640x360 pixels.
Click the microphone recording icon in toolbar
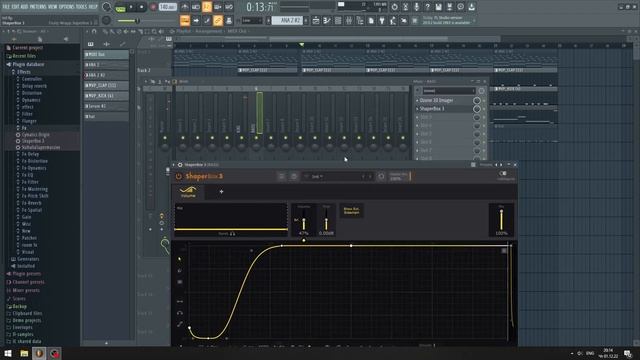tap(416, 7)
